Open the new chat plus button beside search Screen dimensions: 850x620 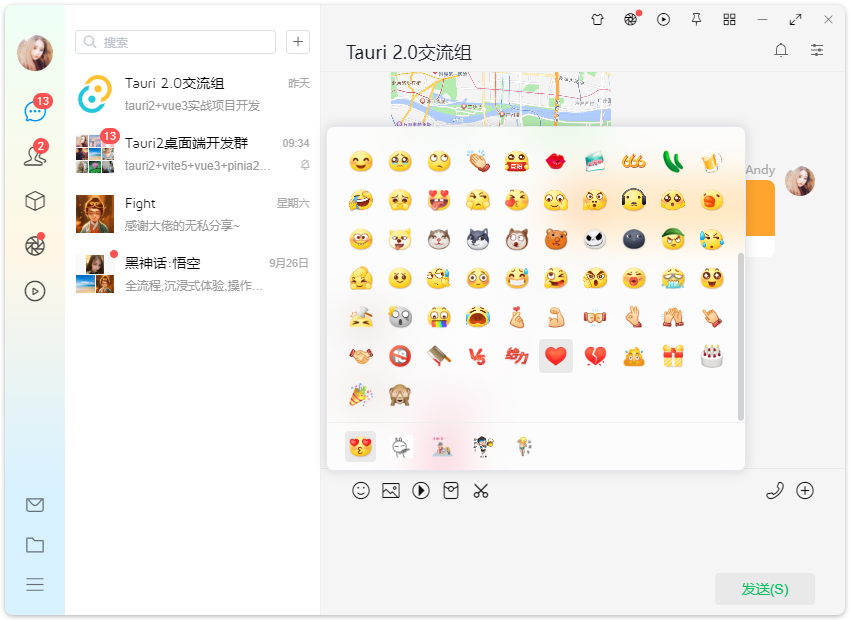(297, 42)
